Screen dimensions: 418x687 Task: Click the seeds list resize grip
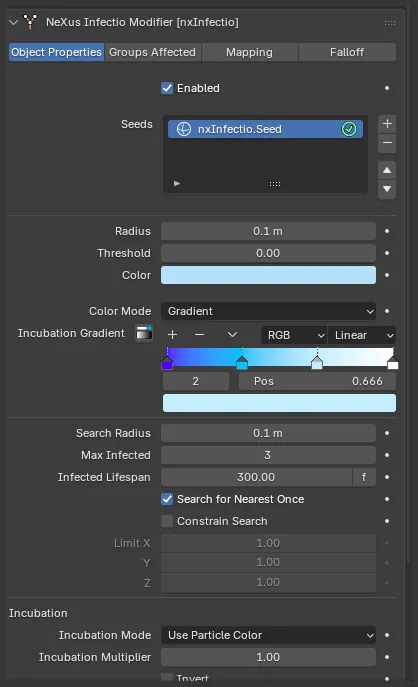pos(275,184)
